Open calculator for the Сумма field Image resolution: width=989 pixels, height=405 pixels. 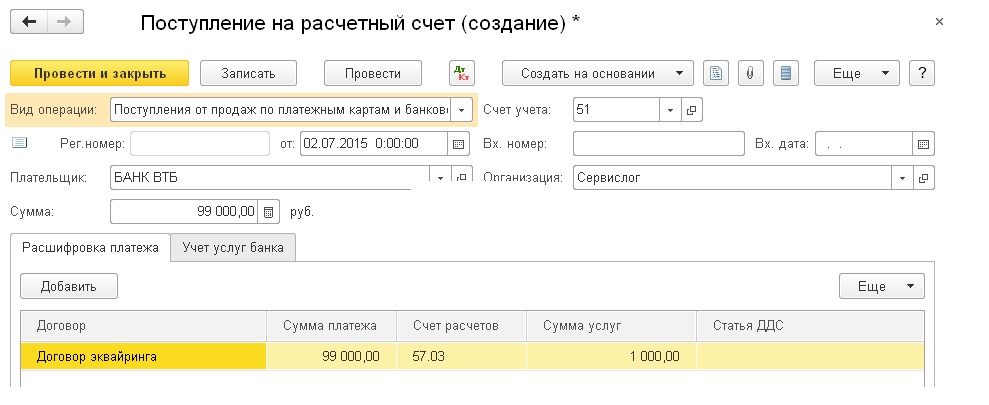[268, 212]
